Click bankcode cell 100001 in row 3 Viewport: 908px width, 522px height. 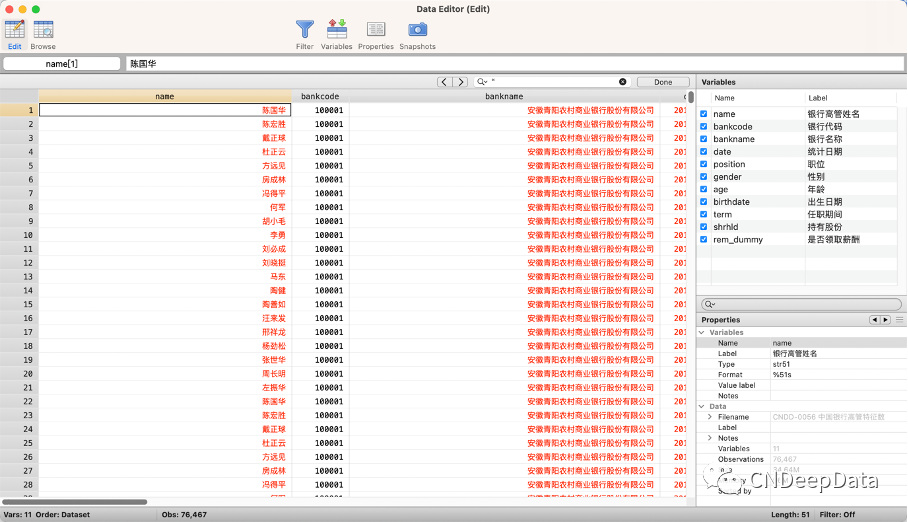pyautogui.click(x=320, y=138)
